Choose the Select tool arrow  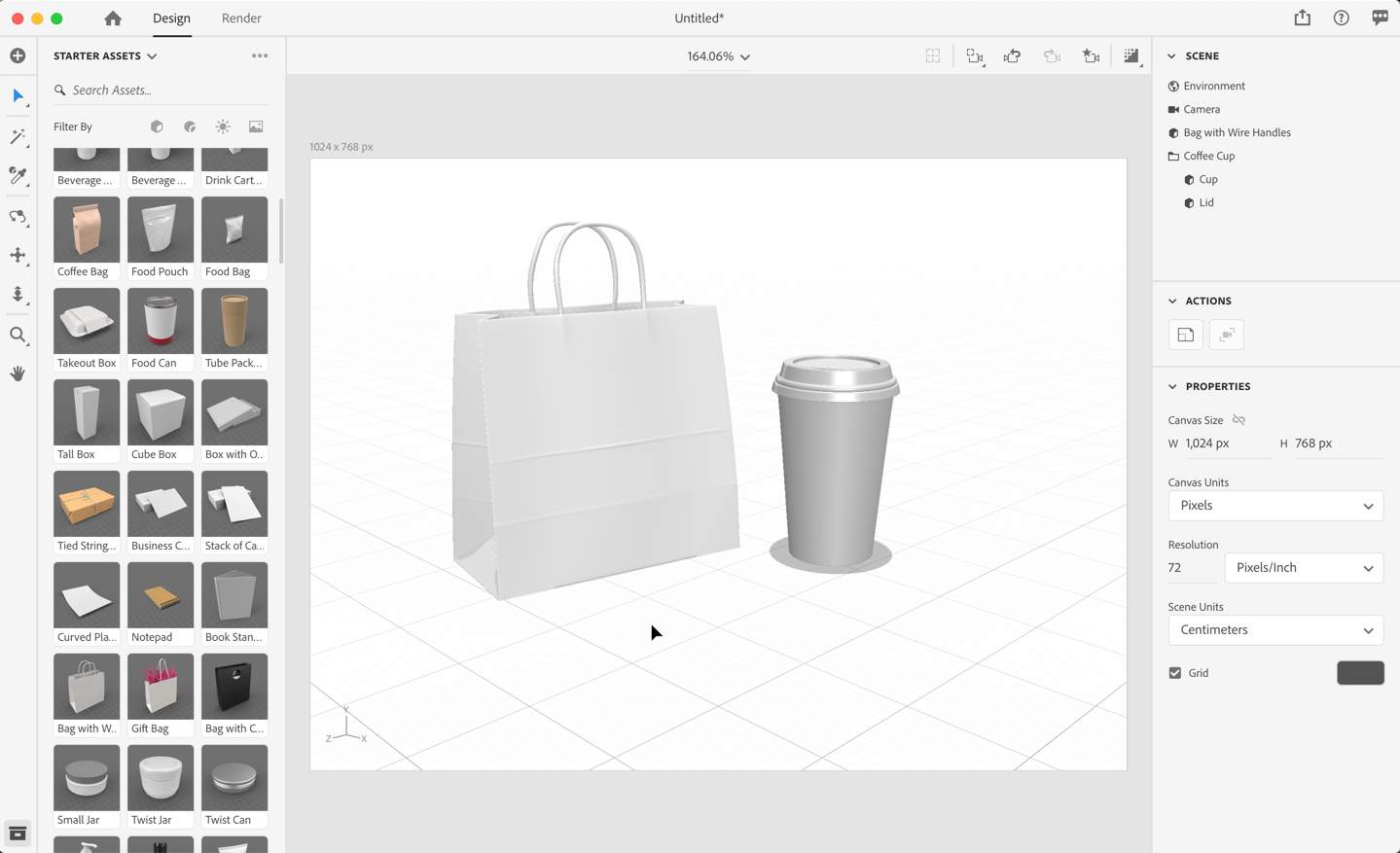click(18, 95)
